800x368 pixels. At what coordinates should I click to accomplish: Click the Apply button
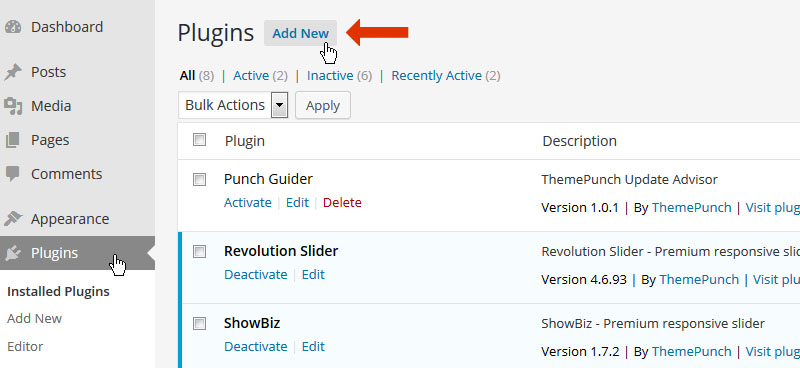(323, 106)
